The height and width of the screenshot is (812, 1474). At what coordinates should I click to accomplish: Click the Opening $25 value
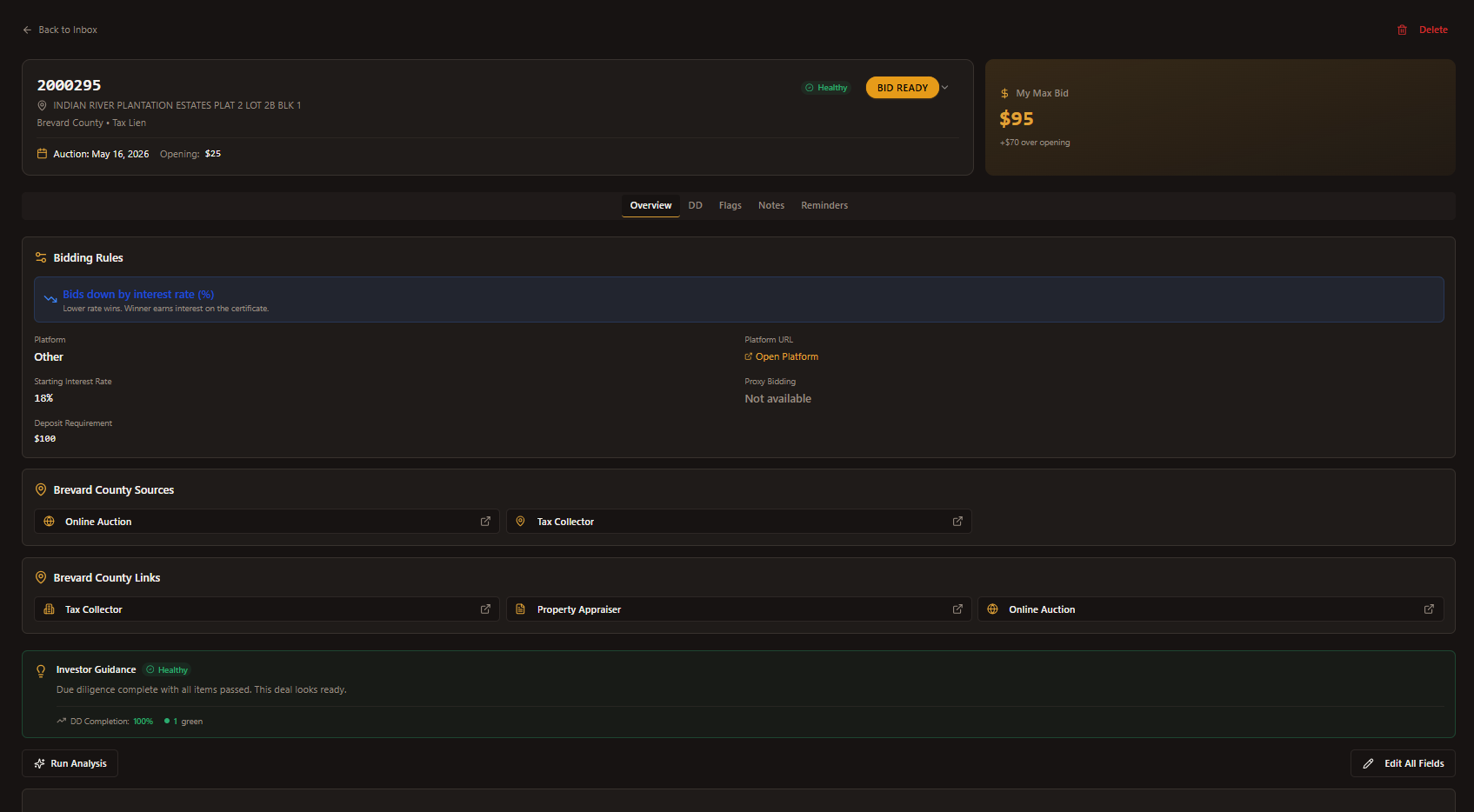(x=213, y=154)
